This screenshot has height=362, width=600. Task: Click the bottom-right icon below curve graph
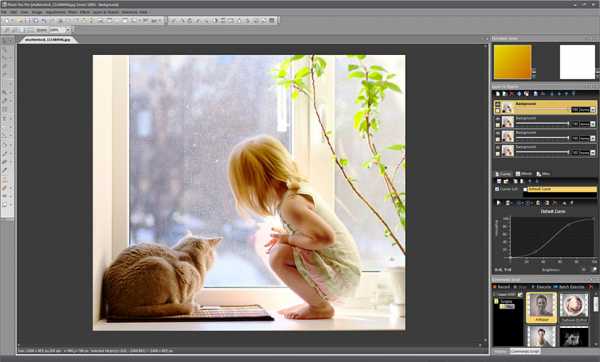click(x=595, y=269)
